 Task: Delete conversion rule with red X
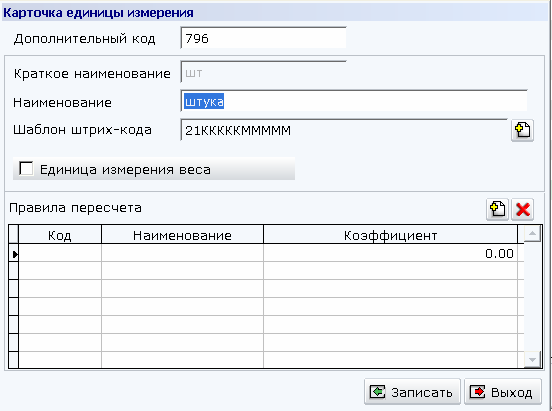tap(522, 210)
